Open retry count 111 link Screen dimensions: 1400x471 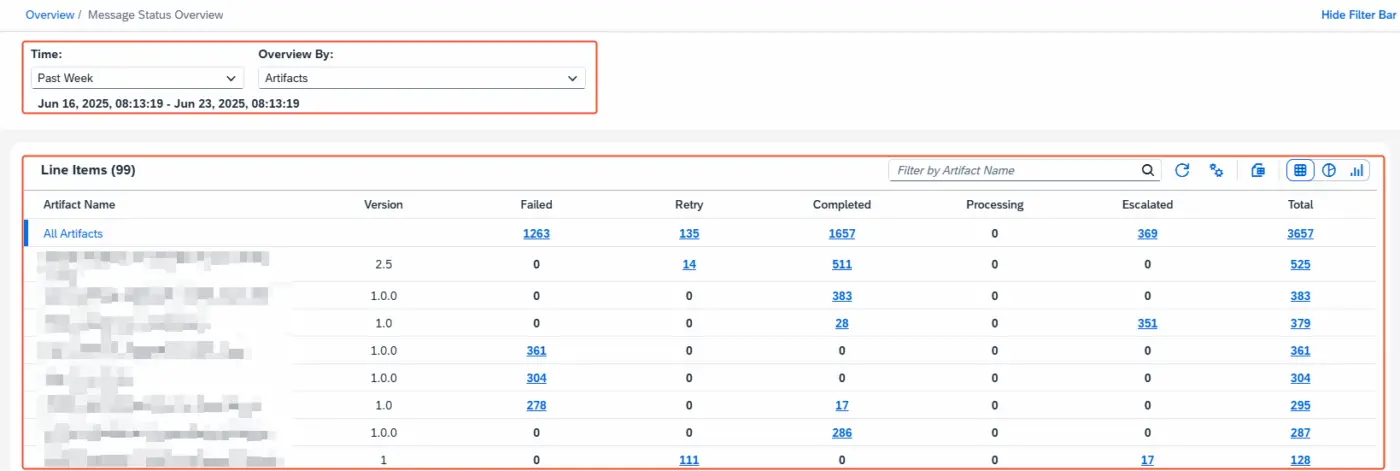click(x=689, y=460)
